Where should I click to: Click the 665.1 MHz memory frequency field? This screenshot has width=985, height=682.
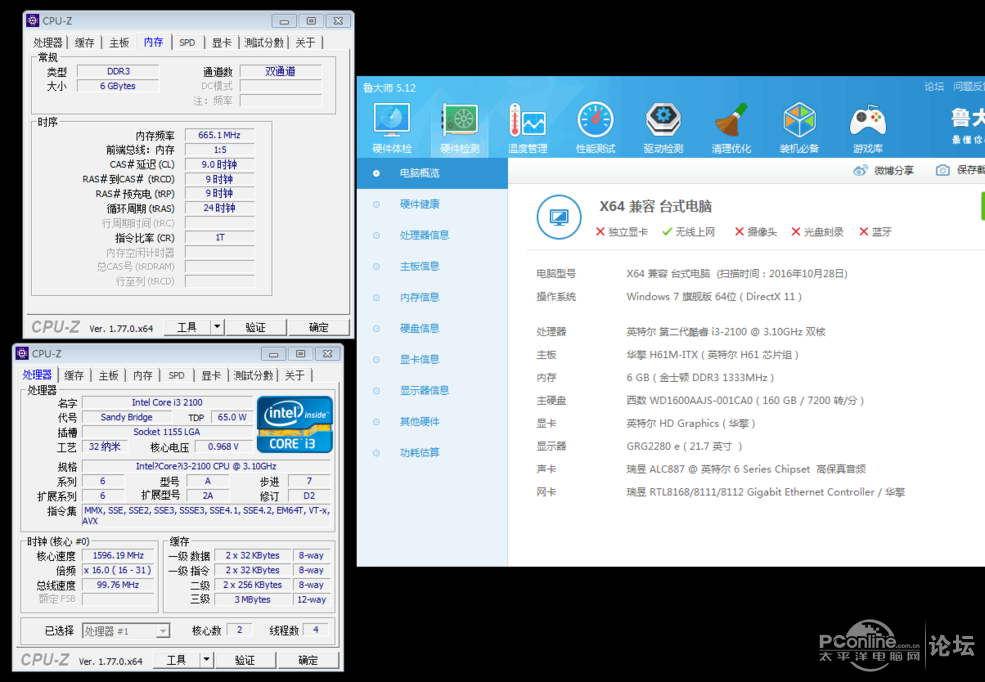tap(219, 135)
